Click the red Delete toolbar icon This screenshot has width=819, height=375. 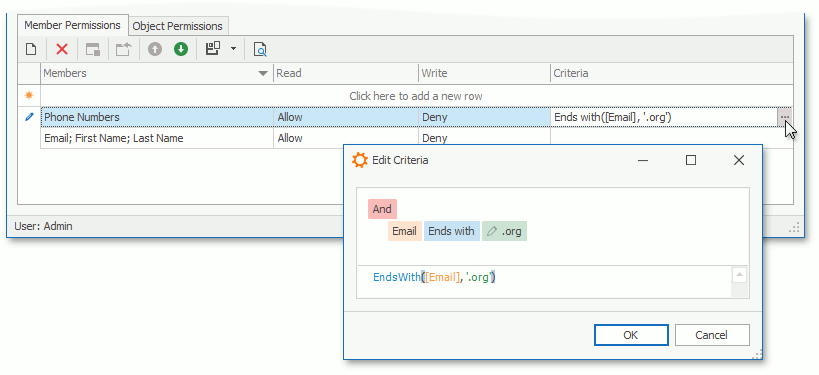point(62,50)
